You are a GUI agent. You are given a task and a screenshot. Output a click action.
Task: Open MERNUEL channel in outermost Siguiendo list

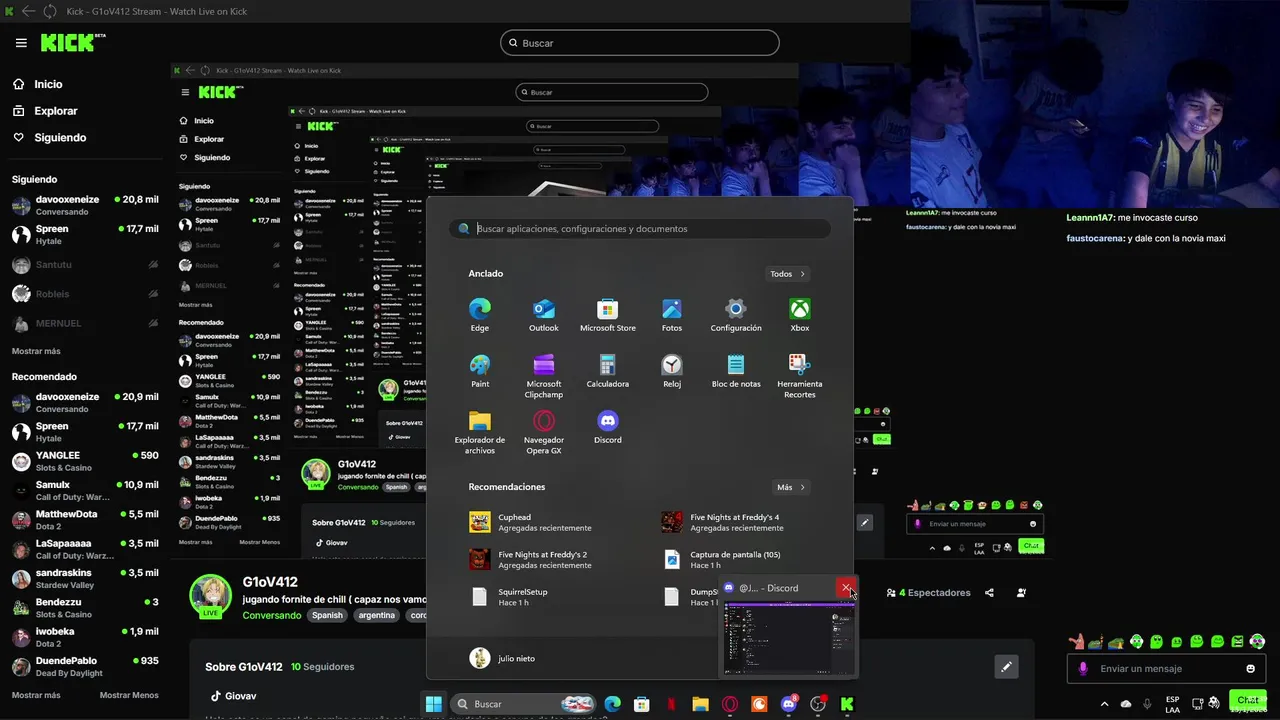pyautogui.click(x=85, y=324)
